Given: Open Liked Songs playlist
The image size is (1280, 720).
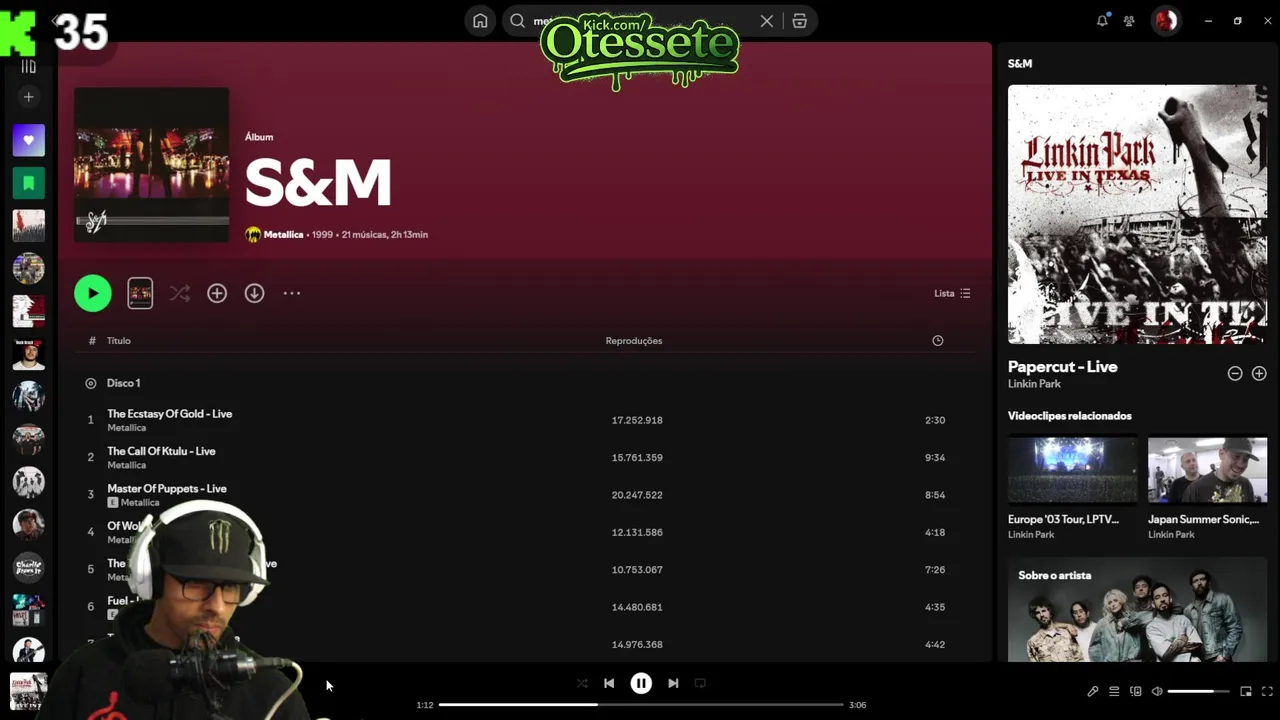Looking at the screenshot, I should click(x=28, y=140).
